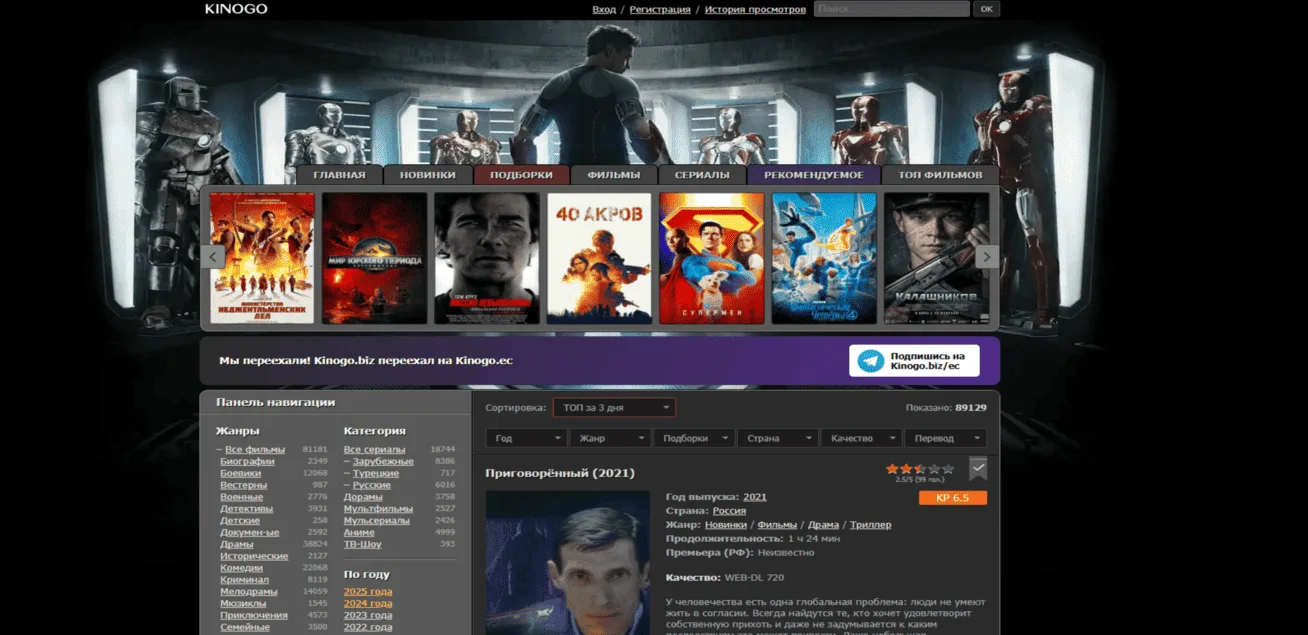Image resolution: width=1308 pixels, height=635 pixels.
Task: Open the Зарубежные series category
Action: [383, 462]
